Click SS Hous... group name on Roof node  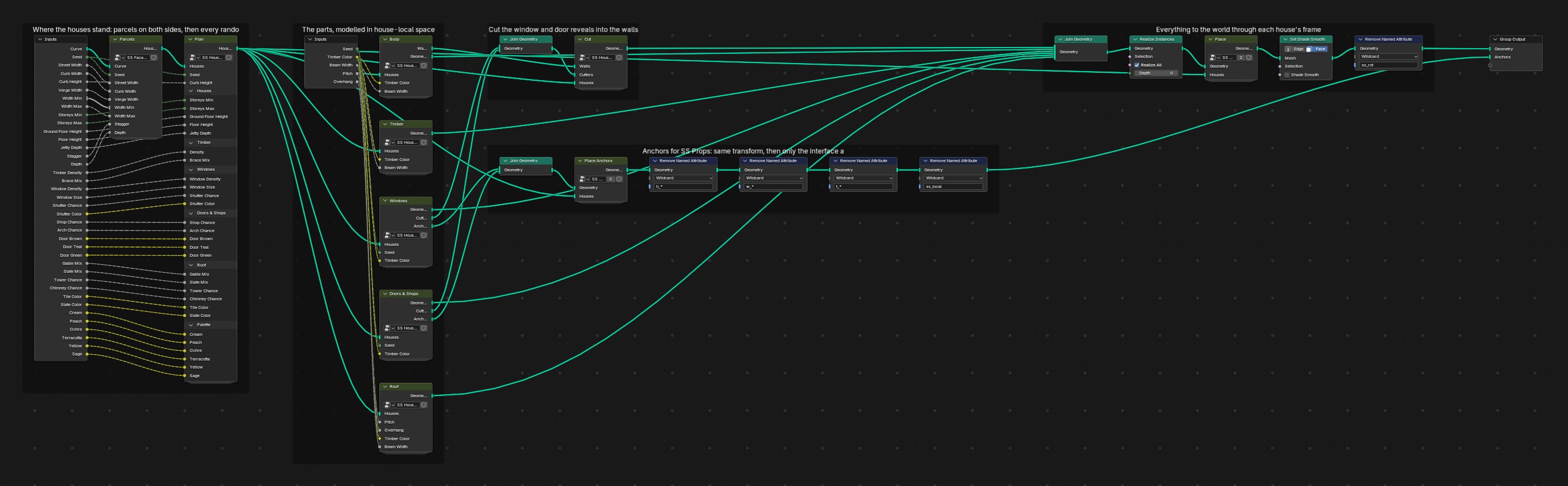407,405
